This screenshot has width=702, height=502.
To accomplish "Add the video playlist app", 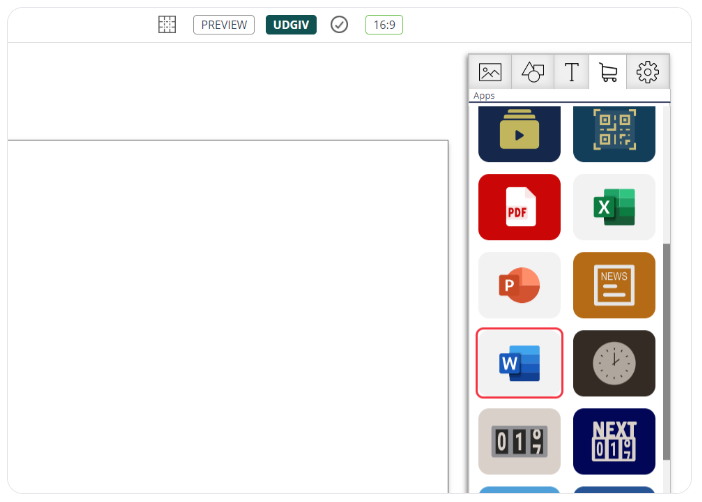I will tap(519, 134).
